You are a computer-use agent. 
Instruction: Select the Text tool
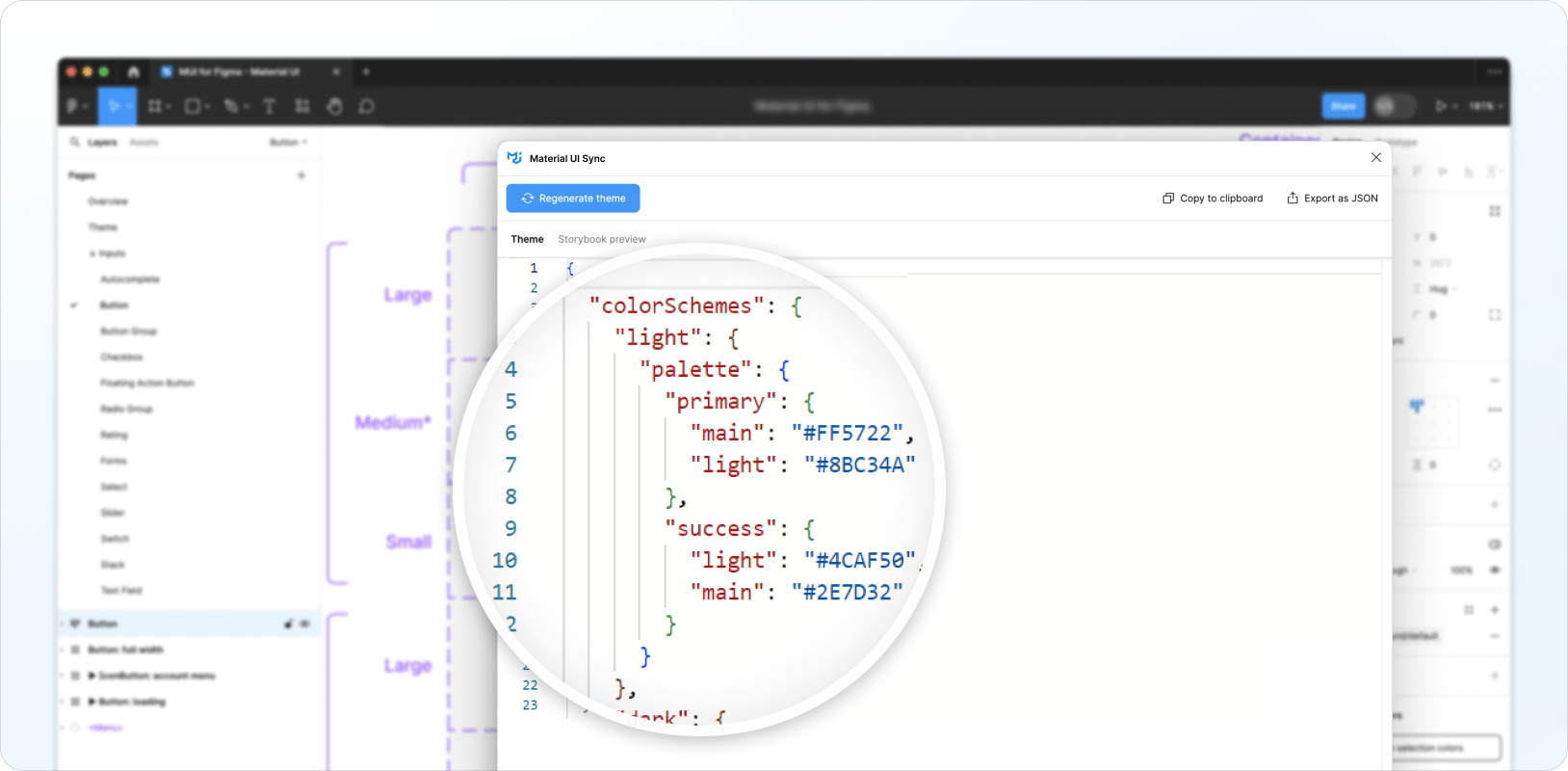point(269,106)
